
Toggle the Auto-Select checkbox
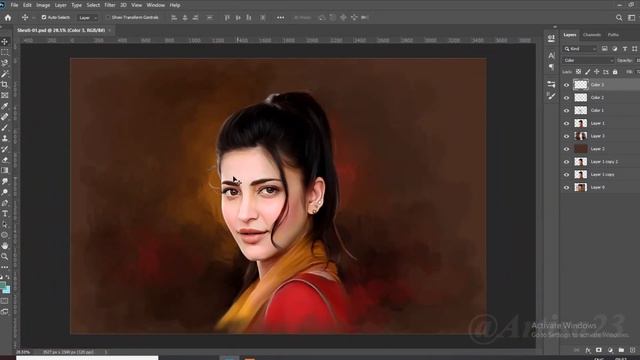coord(44,18)
